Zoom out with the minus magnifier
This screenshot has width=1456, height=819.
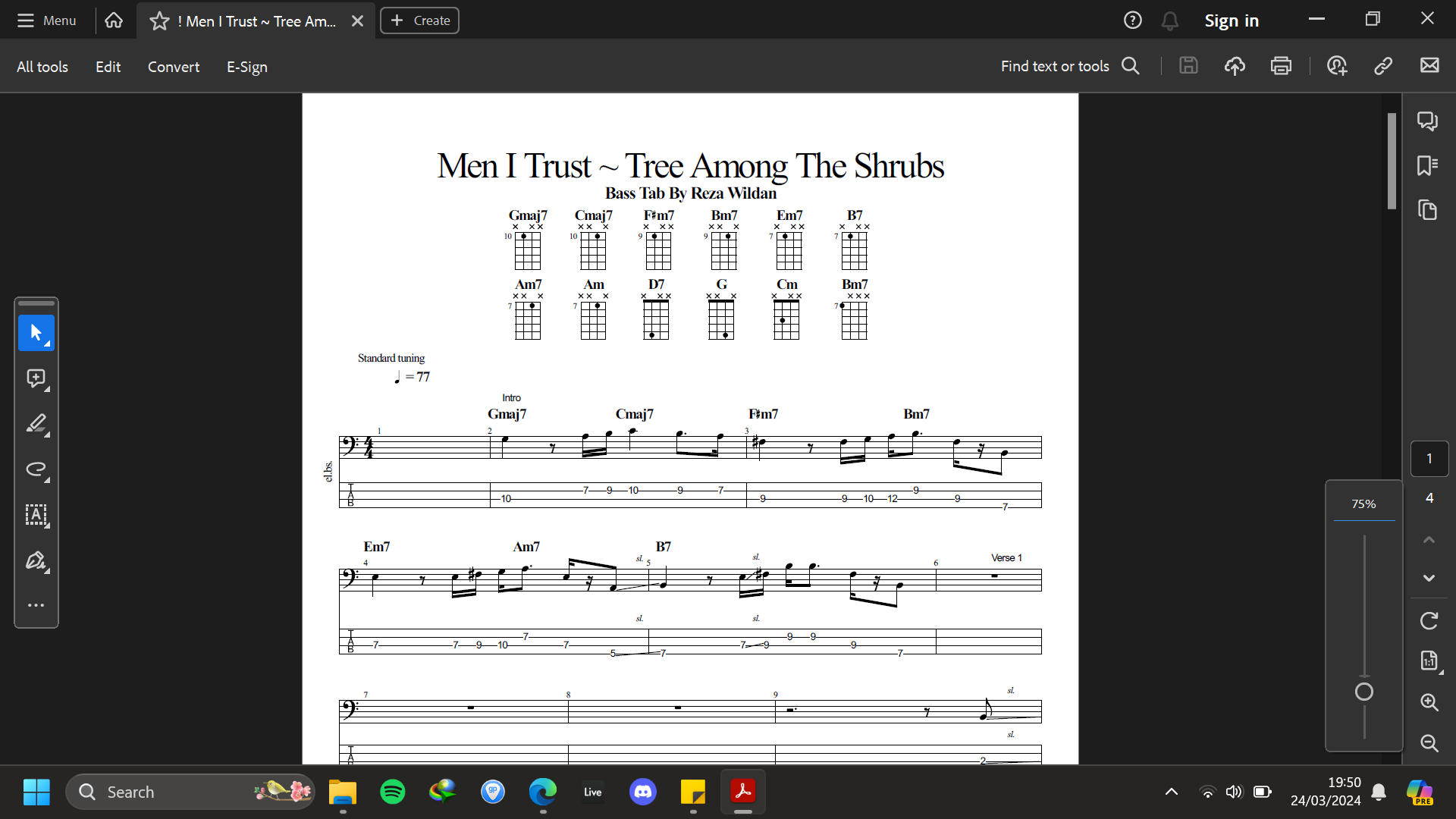coord(1429,743)
